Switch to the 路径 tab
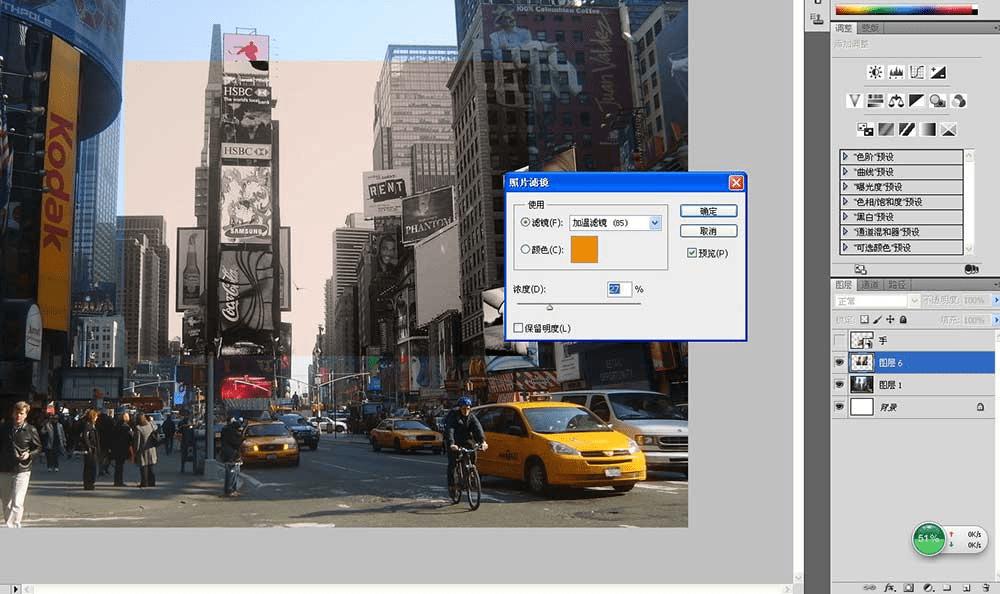The height and width of the screenshot is (594, 1000). coord(897,285)
